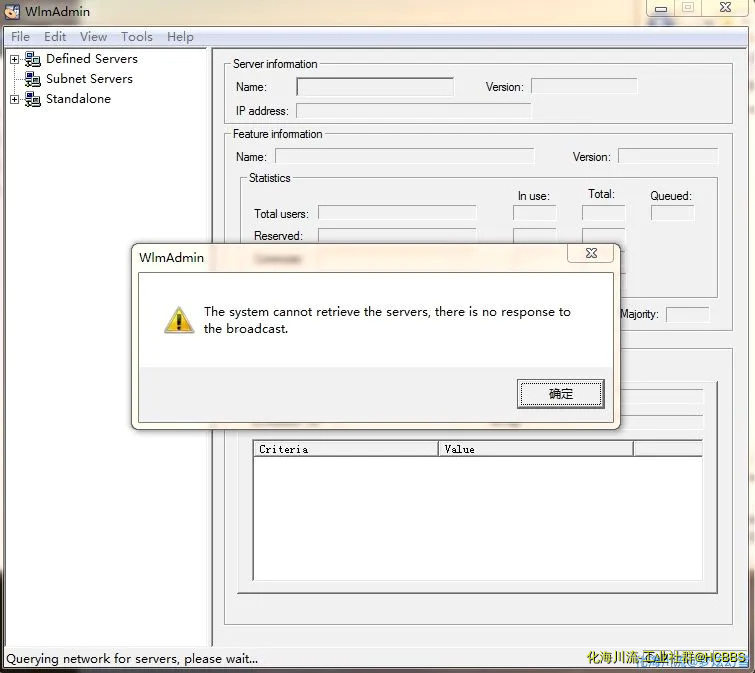Image resolution: width=755 pixels, height=673 pixels.
Task: Click the feature Version field
Action: 668,156
